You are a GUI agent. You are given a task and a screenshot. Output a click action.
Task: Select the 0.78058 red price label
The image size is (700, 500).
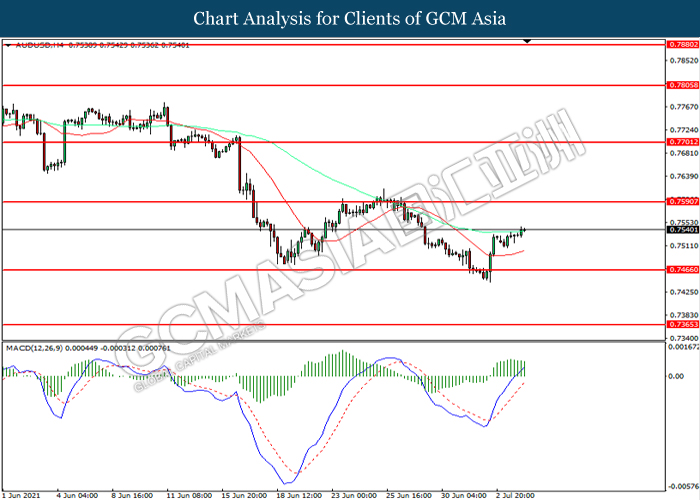pyautogui.click(x=683, y=85)
